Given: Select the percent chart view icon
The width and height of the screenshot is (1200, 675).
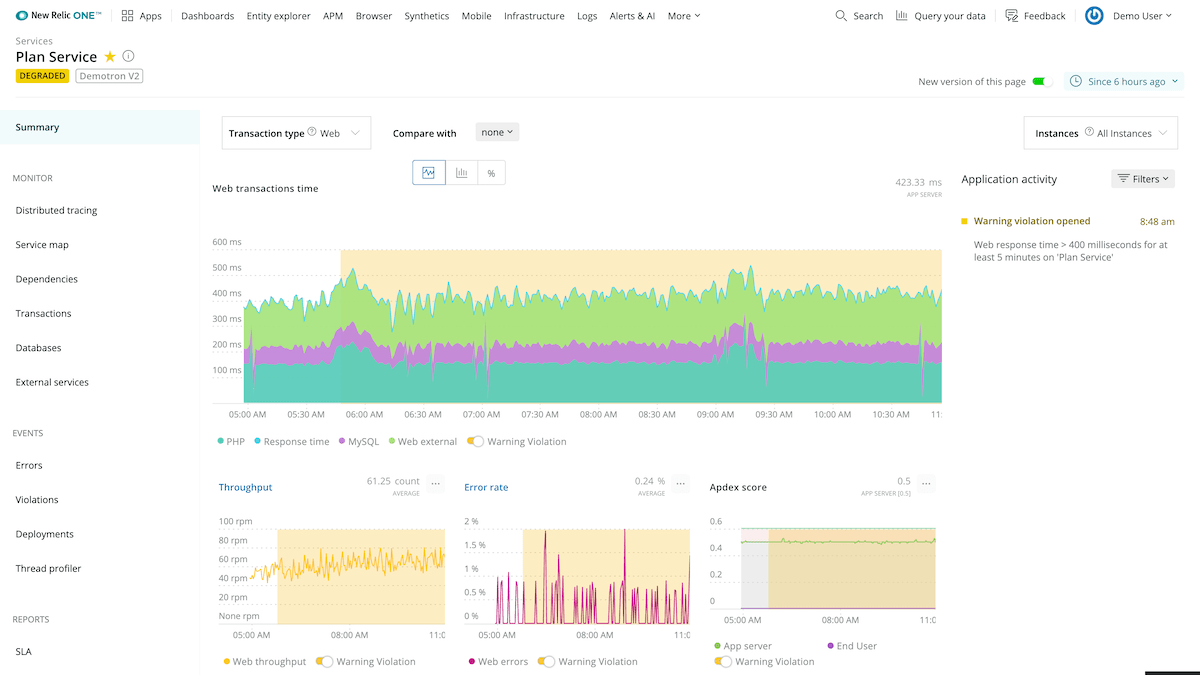Looking at the screenshot, I should tap(491, 173).
